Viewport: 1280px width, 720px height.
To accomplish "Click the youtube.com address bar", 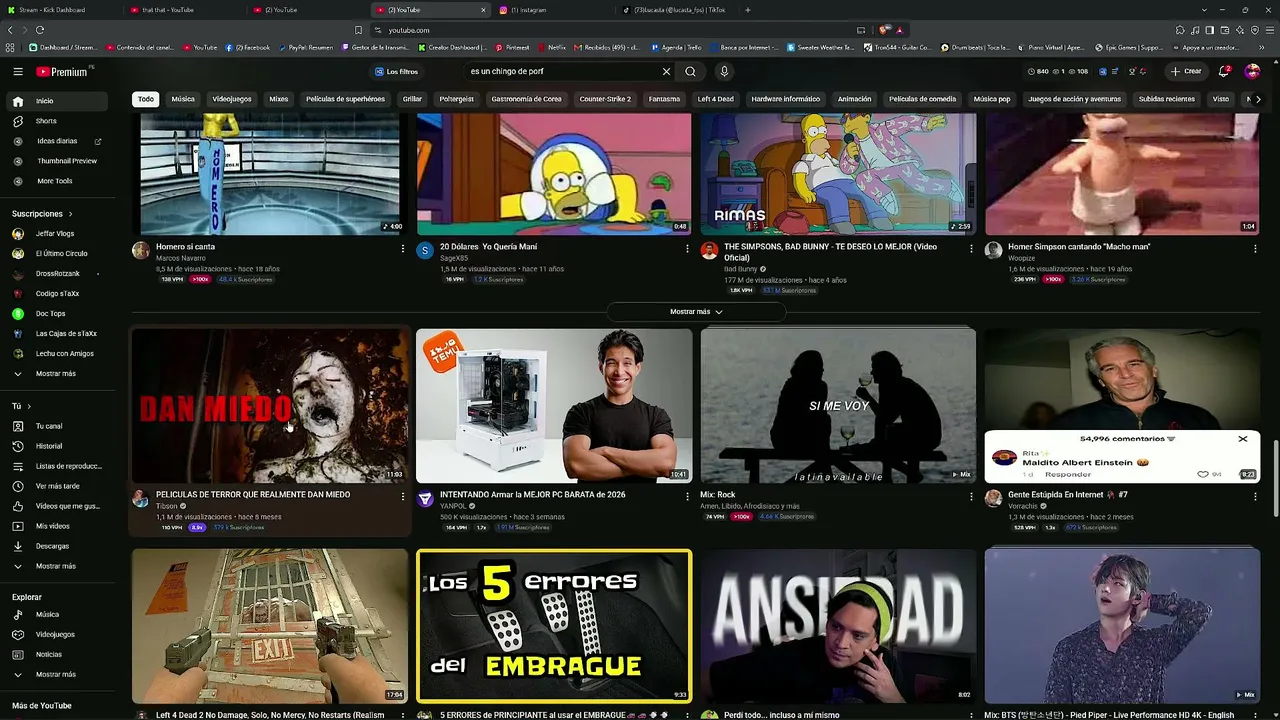I will [610, 30].
